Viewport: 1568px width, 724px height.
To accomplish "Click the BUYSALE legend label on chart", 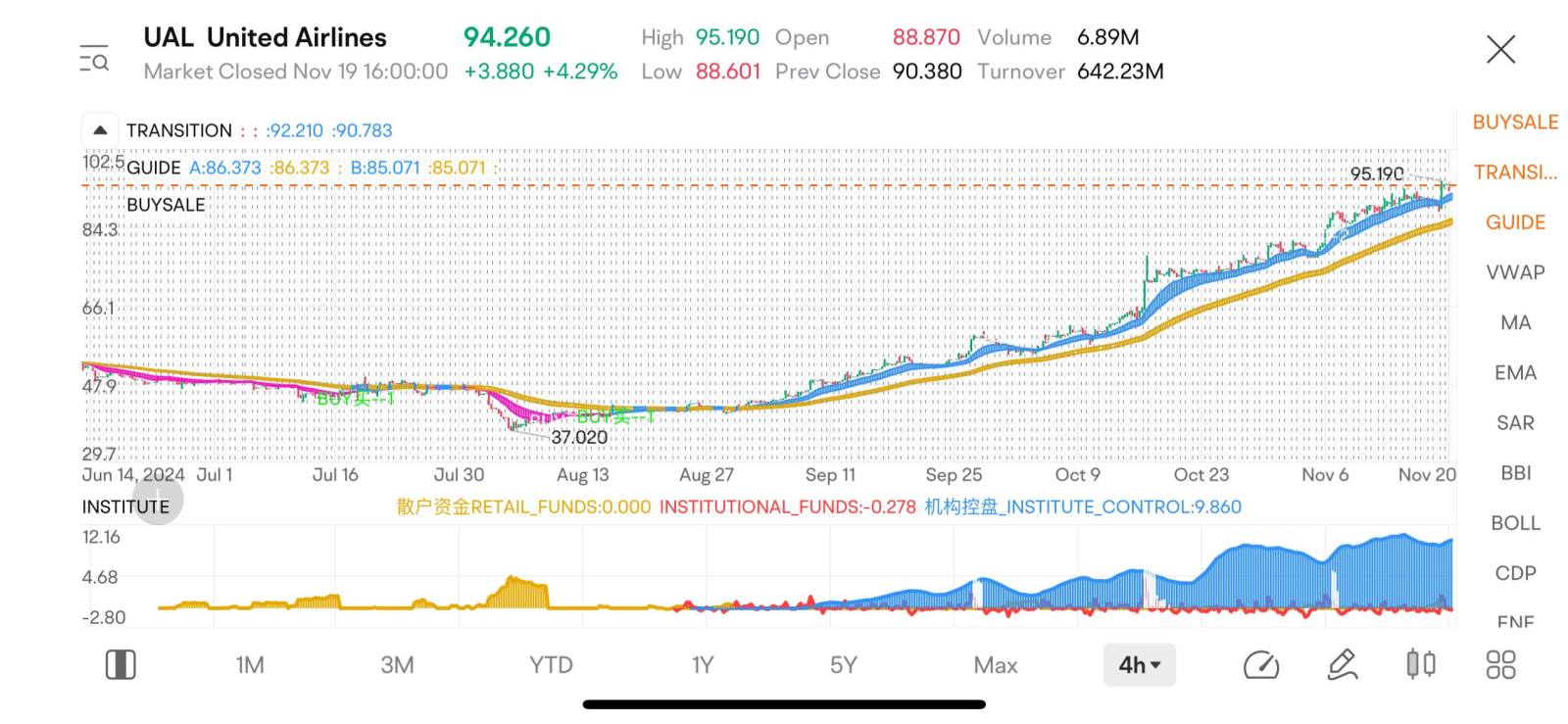I will [166, 205].
